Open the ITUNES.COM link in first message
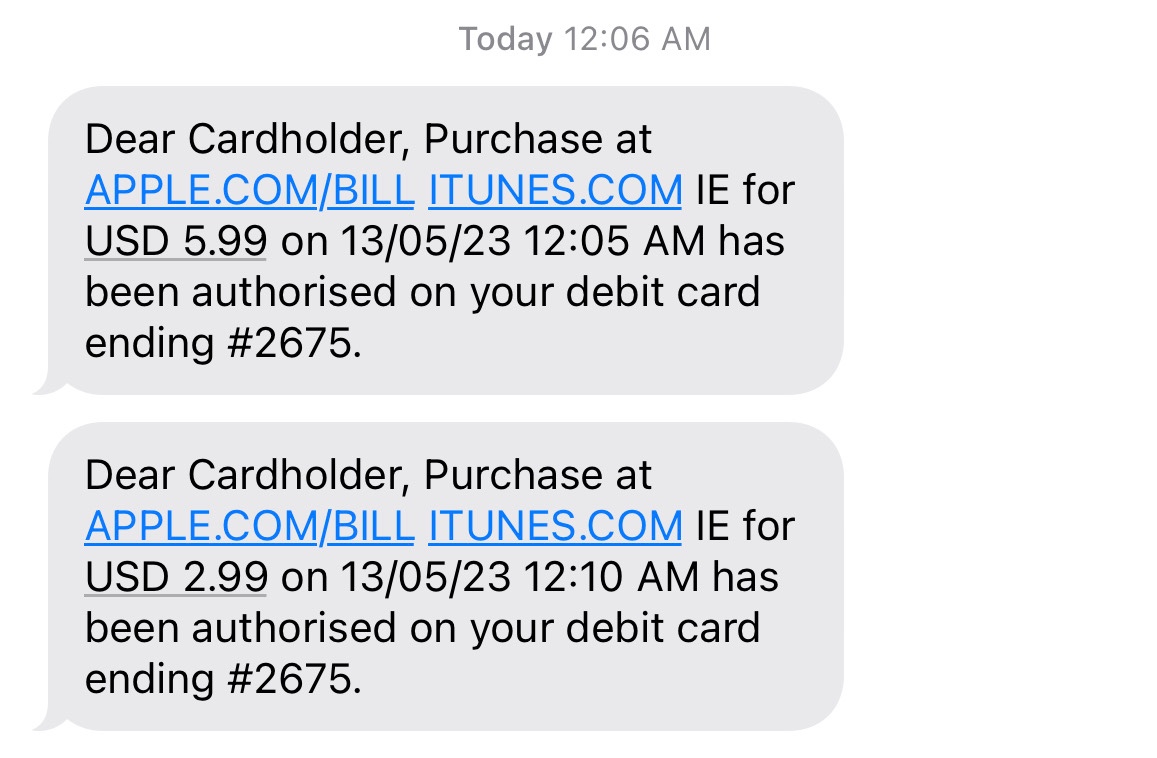 [x=557, y=191]
